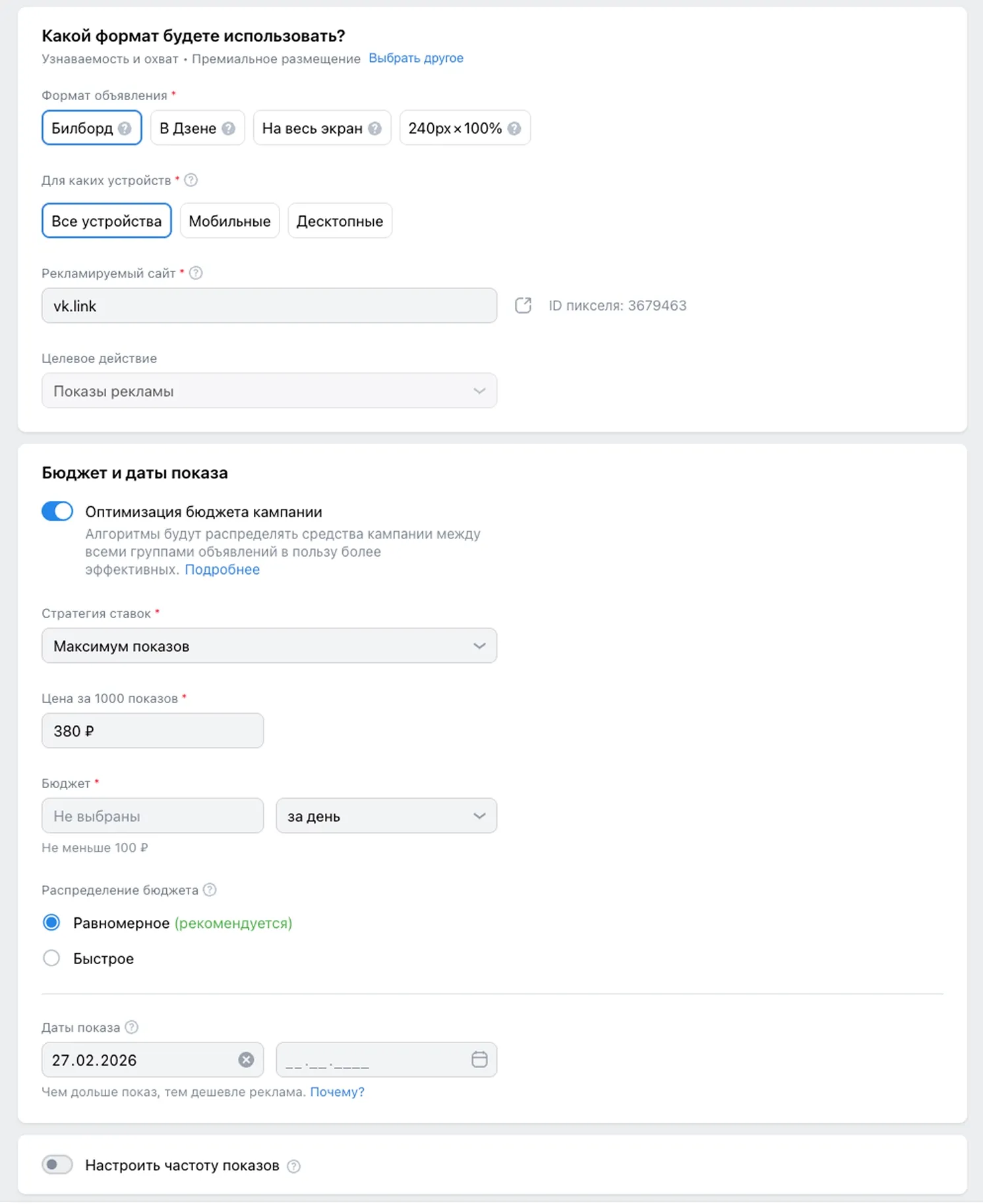Viewport: 983px width, 1204px height.
Task: Click the help icon next to Билборд
Action: point(125,129)
